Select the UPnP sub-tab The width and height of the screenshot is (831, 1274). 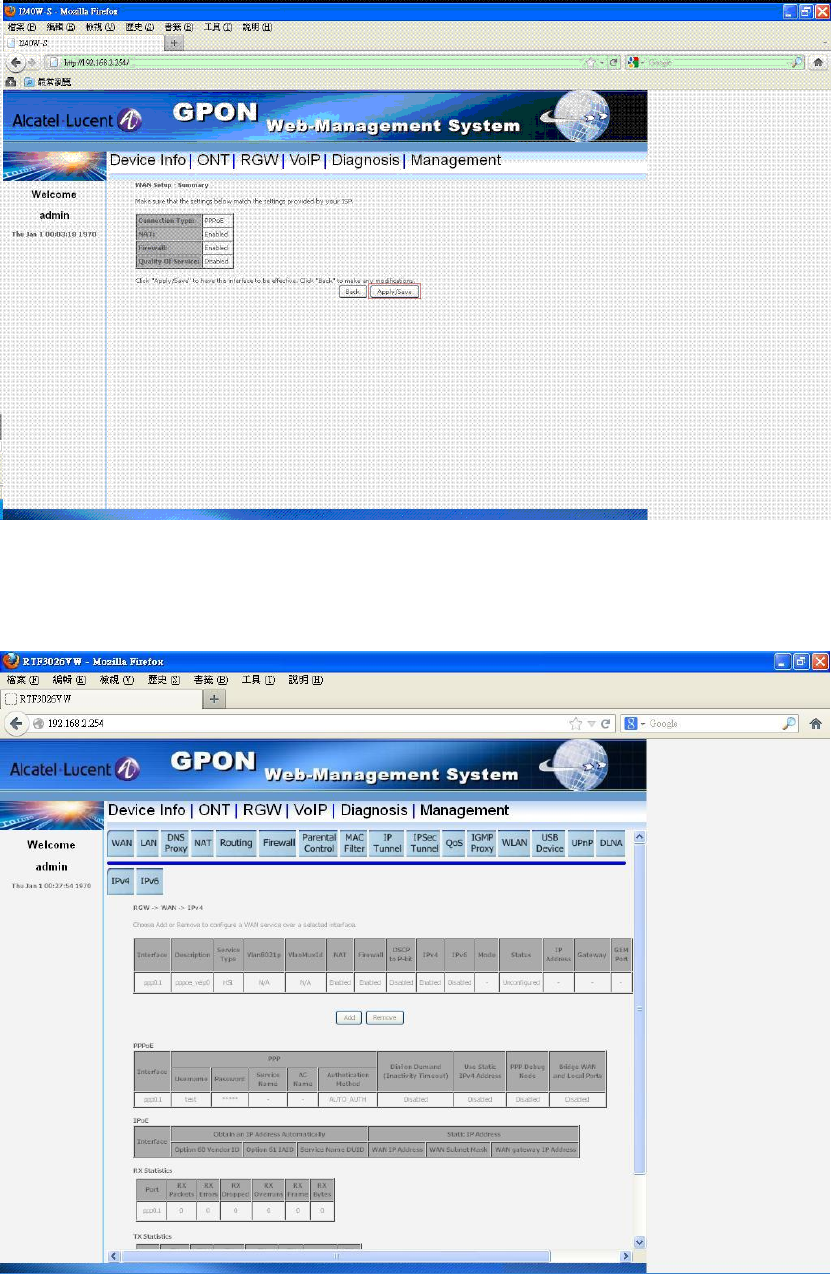click(581, 843)
